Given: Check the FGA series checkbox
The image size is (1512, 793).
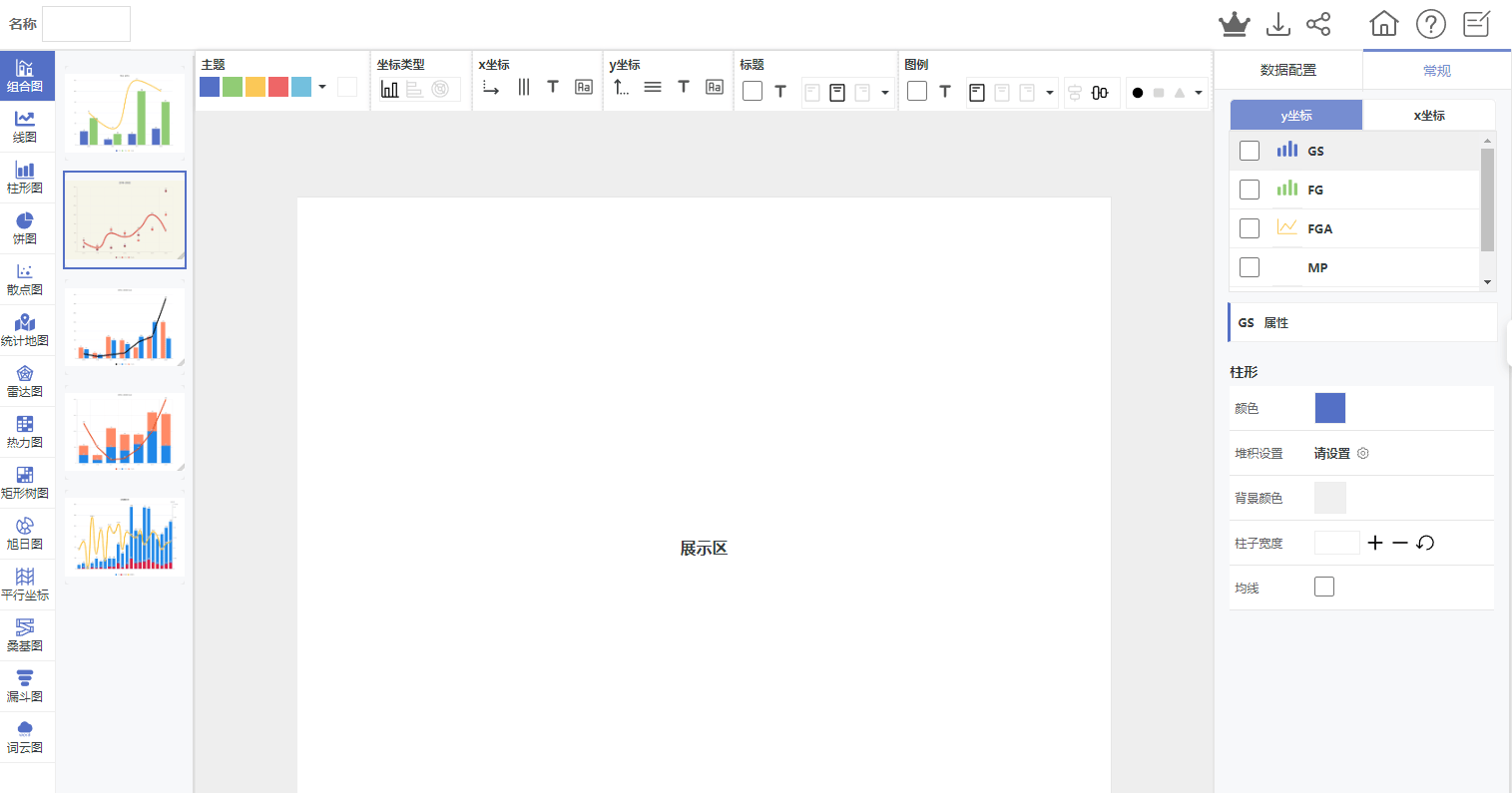Looking at the screenshot, I should point(1250,228).
